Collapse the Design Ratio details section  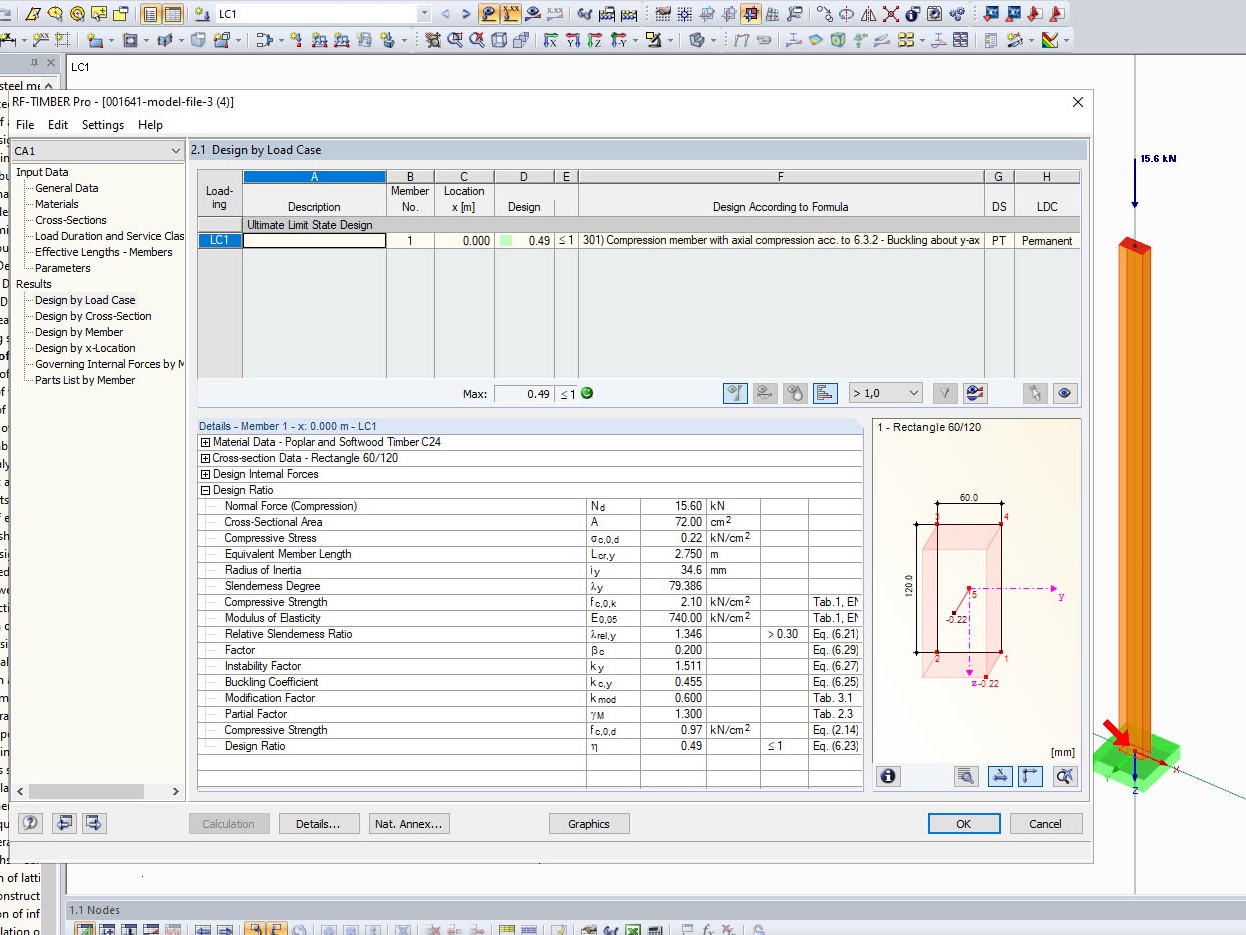[x=205, y=489]
